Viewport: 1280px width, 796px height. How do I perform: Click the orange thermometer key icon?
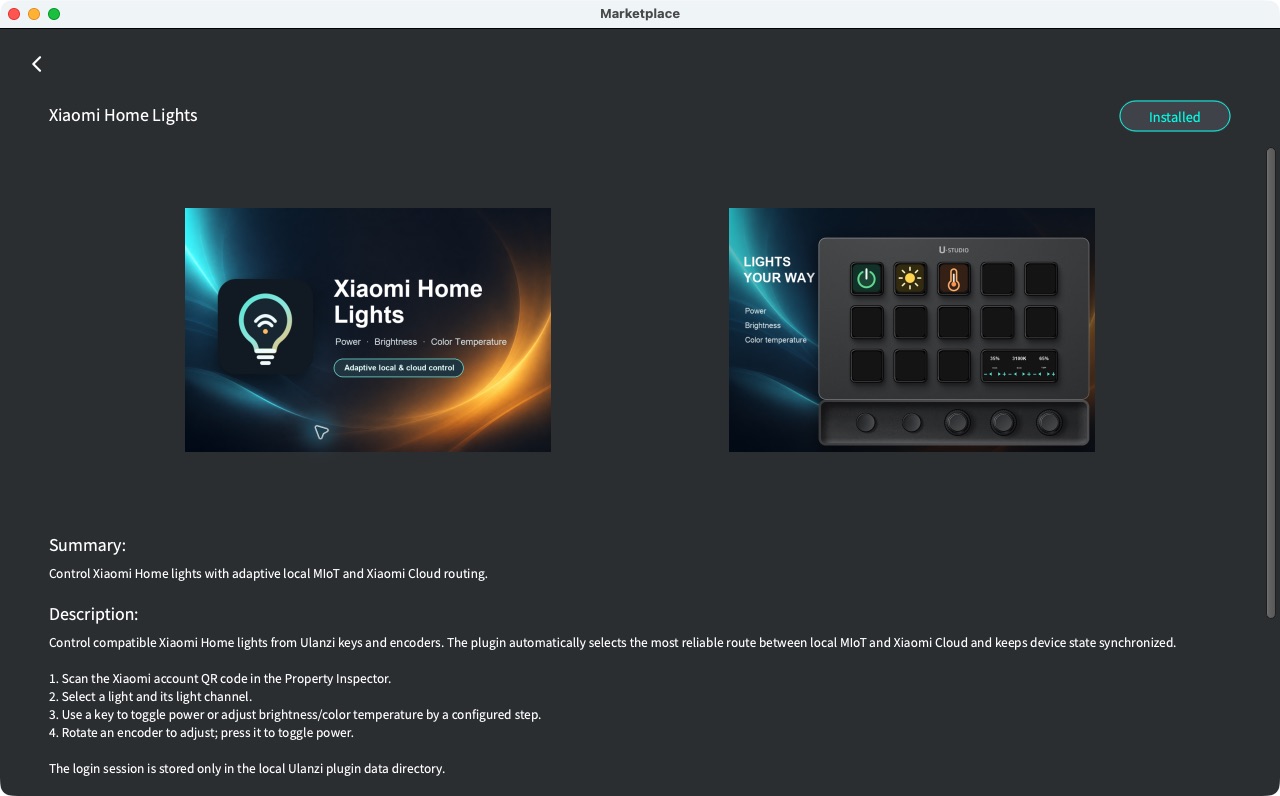pos(954,278)
